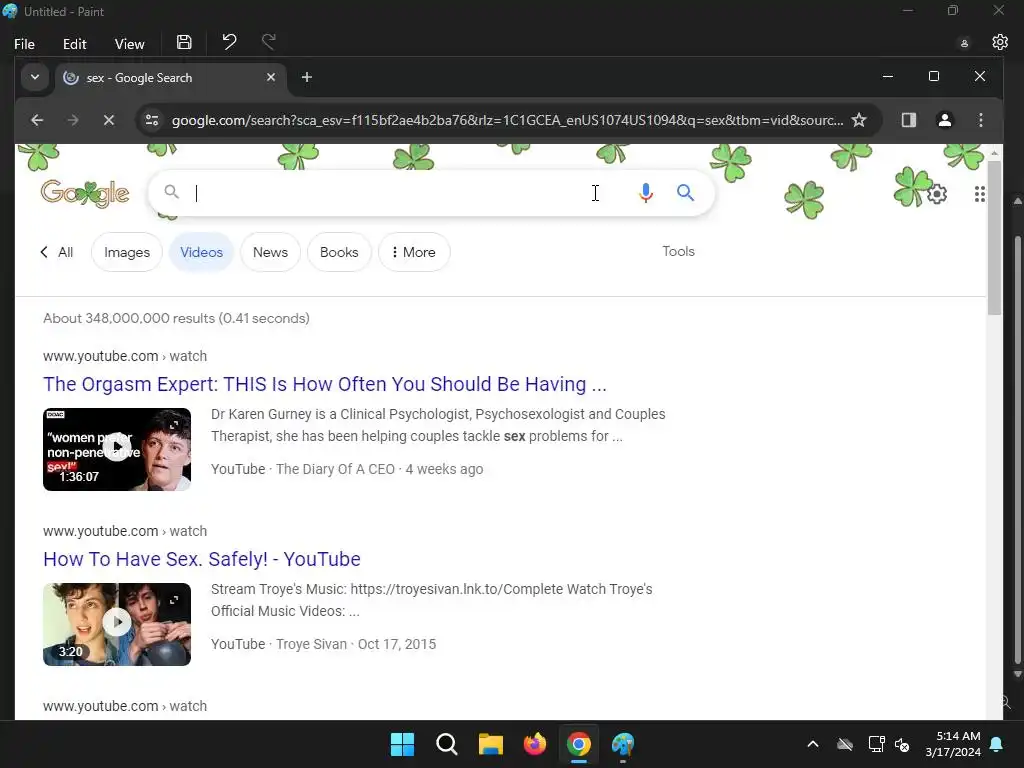Open the Paint Edit menu
Viewport: 1024px width, 768px height.
(x=74, y=44)
